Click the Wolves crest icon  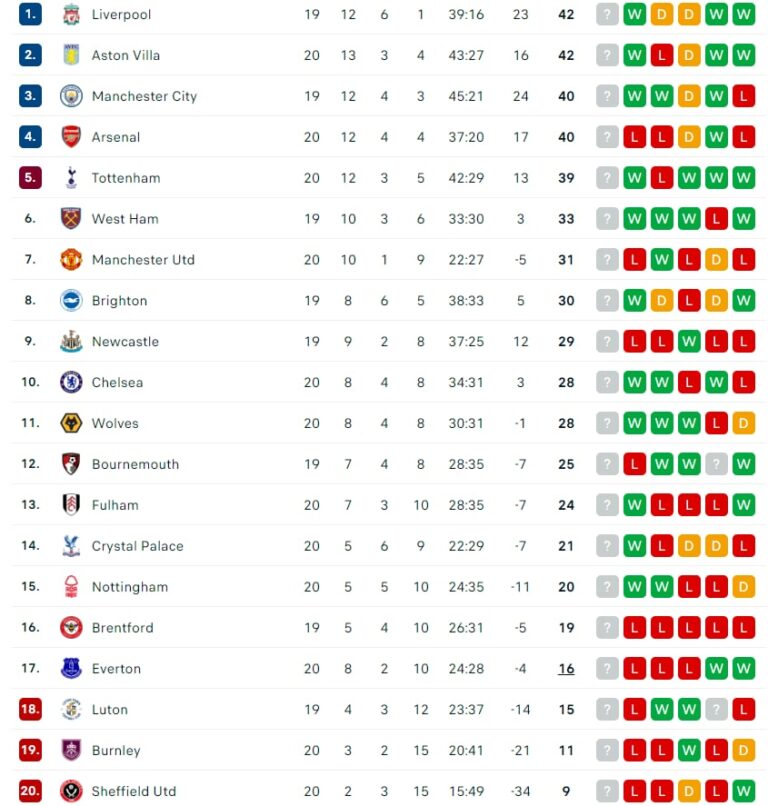(70, 423)
